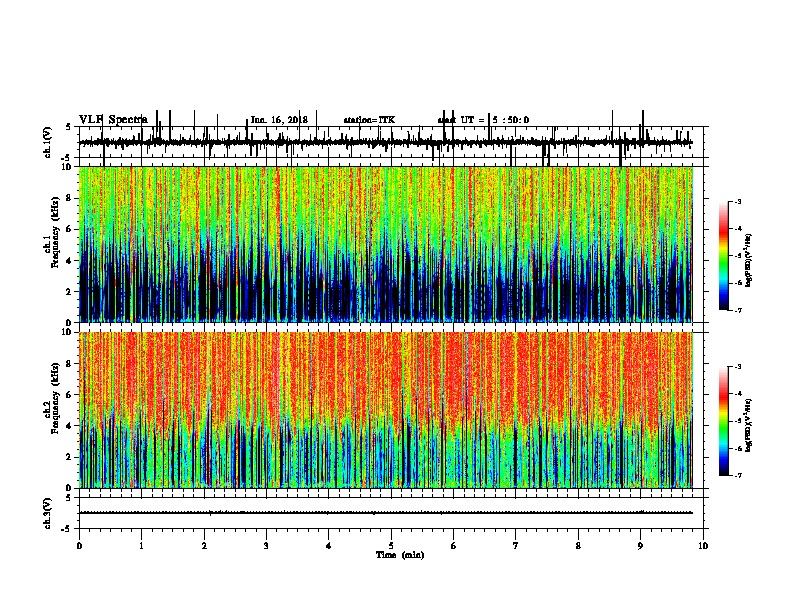Viewport: 792px width, 612px height.
Task: Click the start UT time header text
Action: pos(483,120)
